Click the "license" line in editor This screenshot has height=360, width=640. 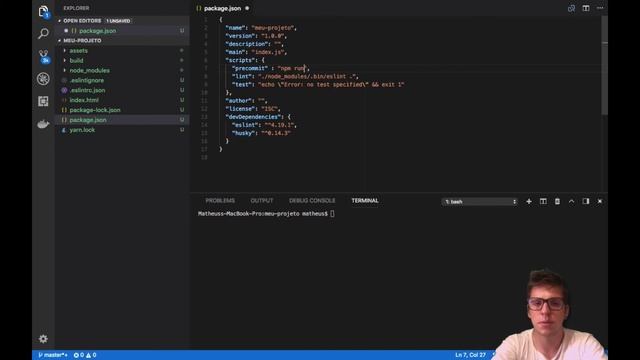pyautogui.click(x=253, y=109)
